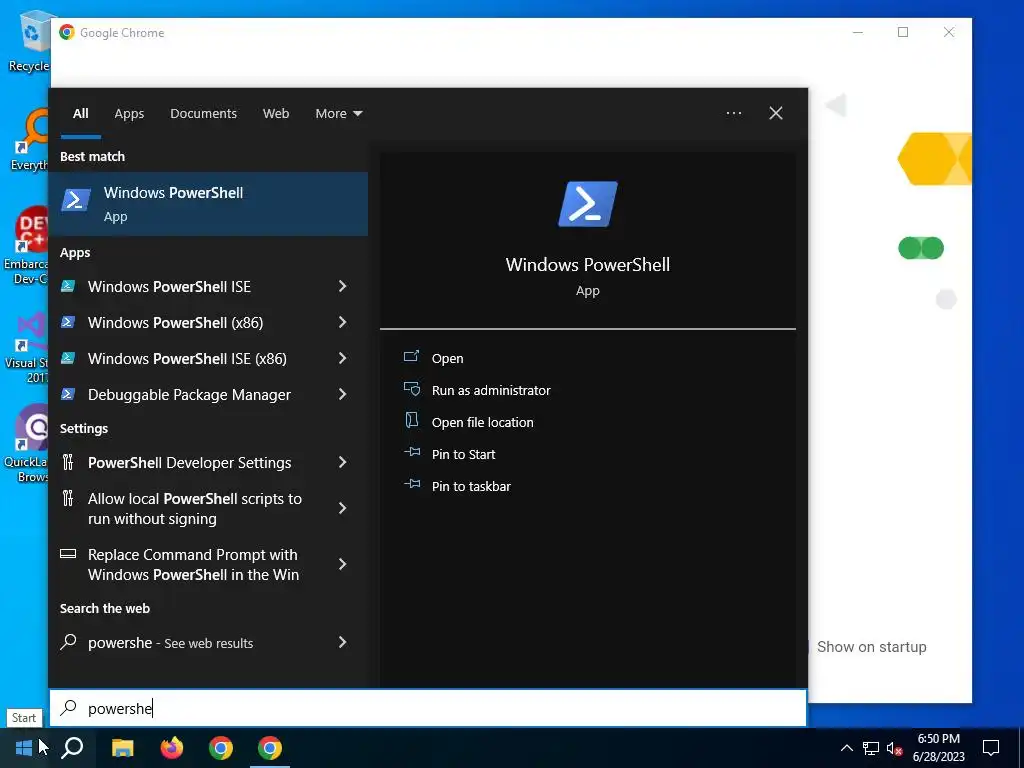This screenshot has width=1024, height=768.
Task: Click Pin to taskbar pin icon
Action: pos(411,484)
